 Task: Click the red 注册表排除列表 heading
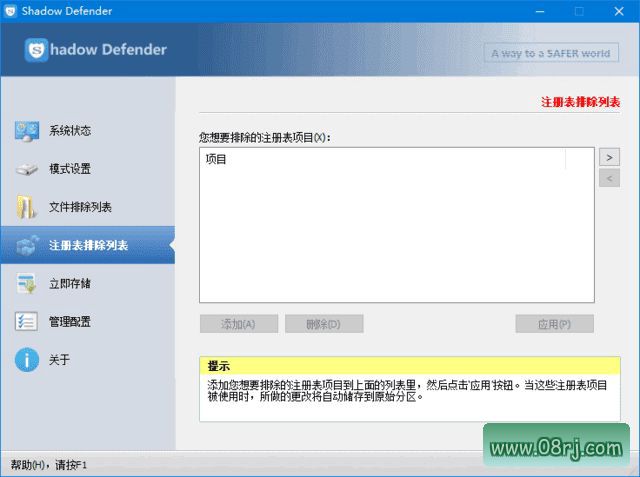(580, 102)
